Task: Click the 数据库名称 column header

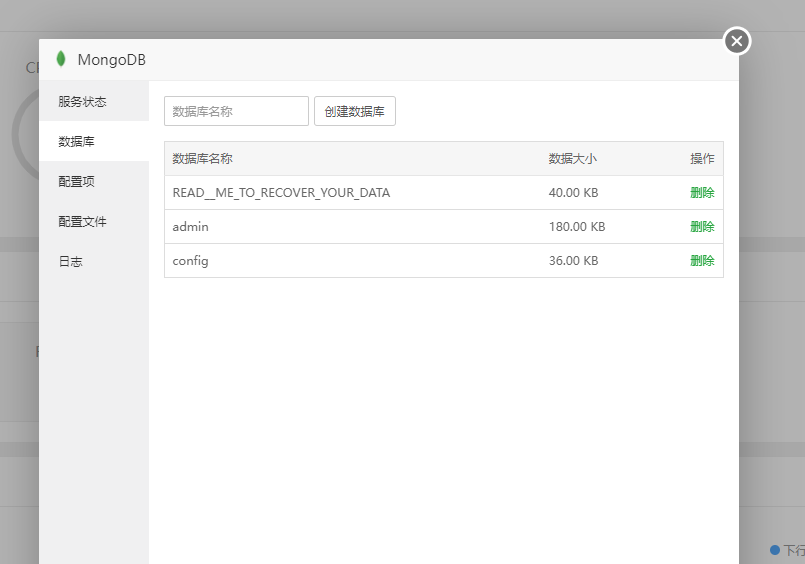Action: click(202, 159)
